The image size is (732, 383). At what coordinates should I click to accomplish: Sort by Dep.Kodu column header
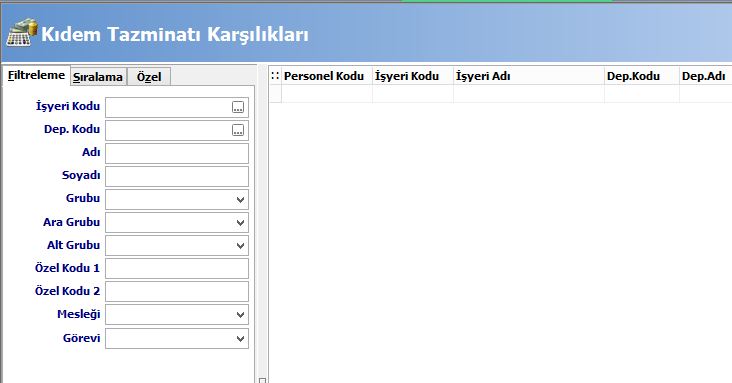pyautogui.click(x=641, y=76)
